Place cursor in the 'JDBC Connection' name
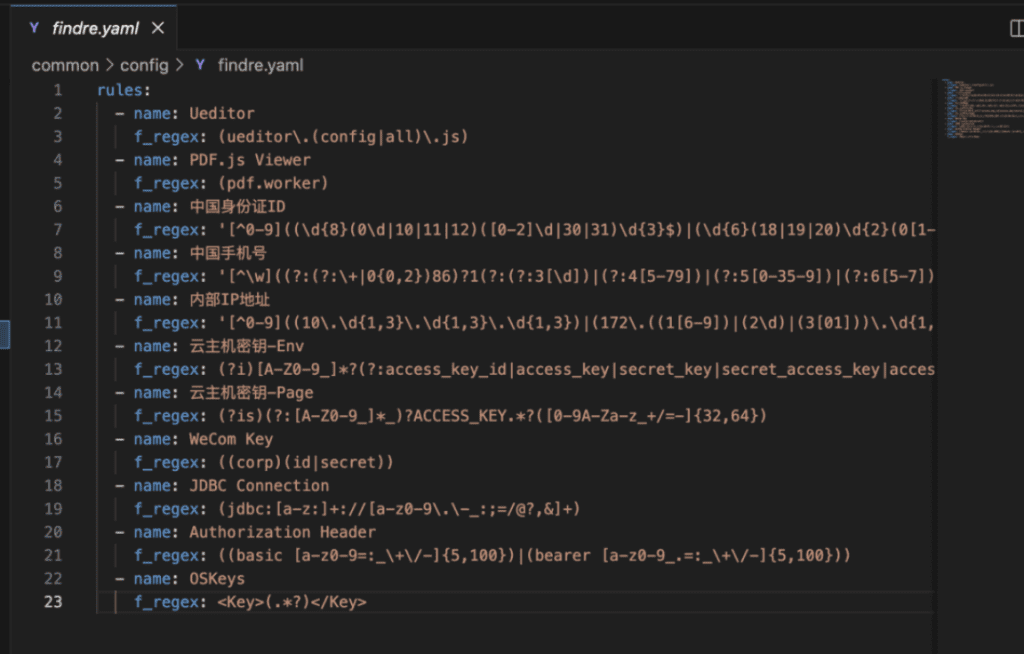The image size is (1024, 654). (259, 485)
